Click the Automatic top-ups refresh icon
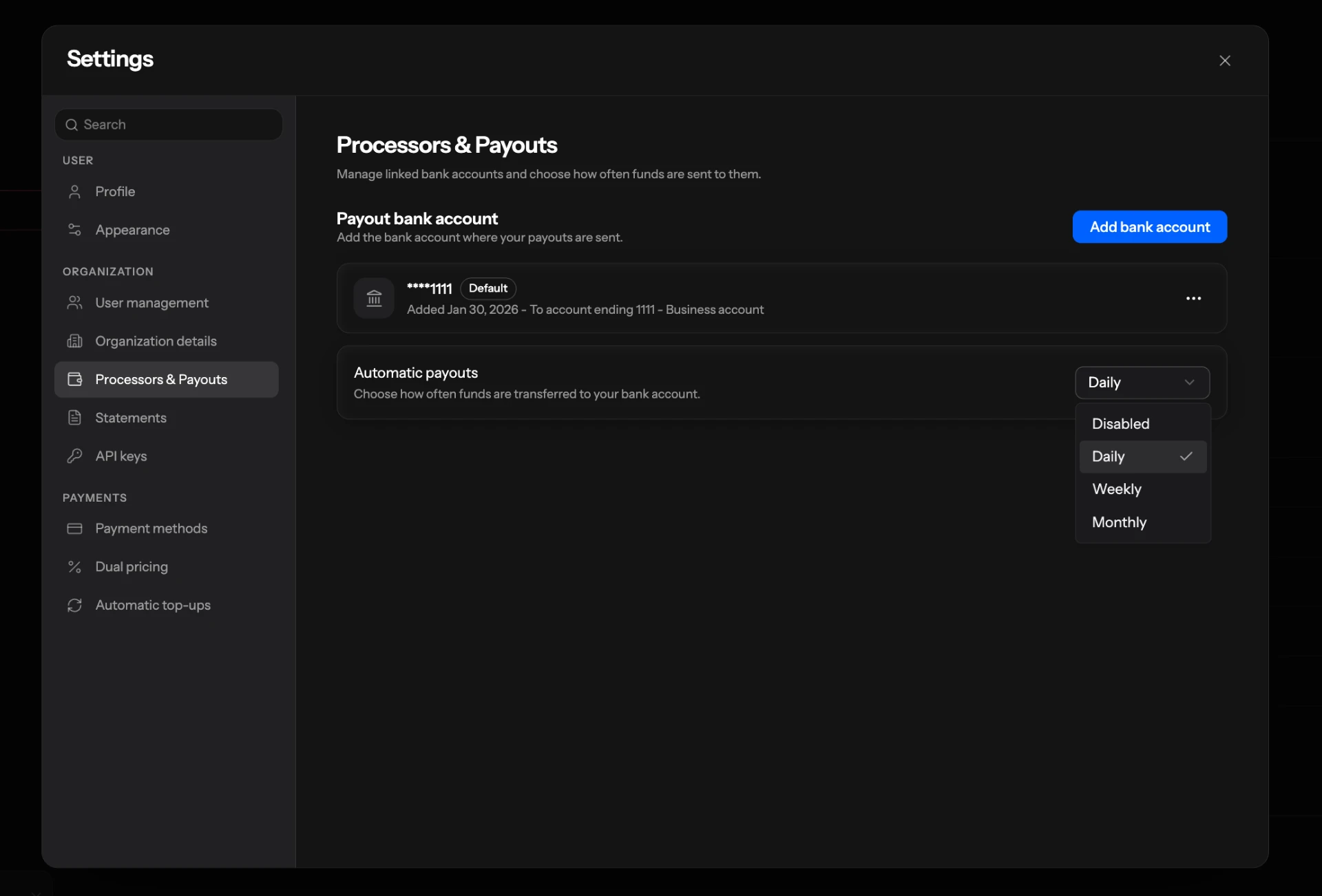Image resolution: width=1322 pixels, height=896 pixels. tap(74, 605)
